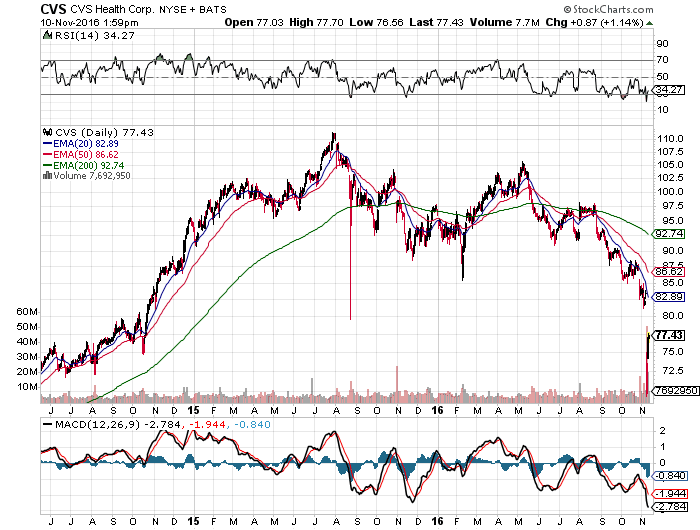Click the 16 year marker below MACD panel
The width and height of the screenshot is (700, 530).
point(437,522)
